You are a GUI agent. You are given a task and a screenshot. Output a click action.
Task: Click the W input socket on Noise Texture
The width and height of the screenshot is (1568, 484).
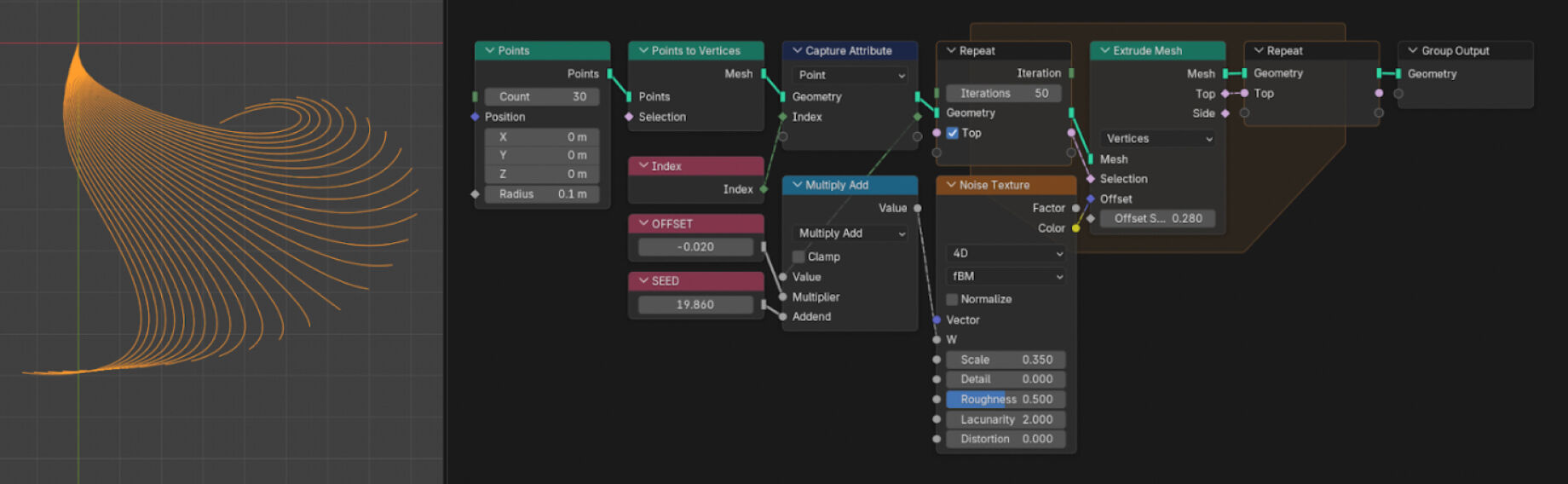(937, 339)
